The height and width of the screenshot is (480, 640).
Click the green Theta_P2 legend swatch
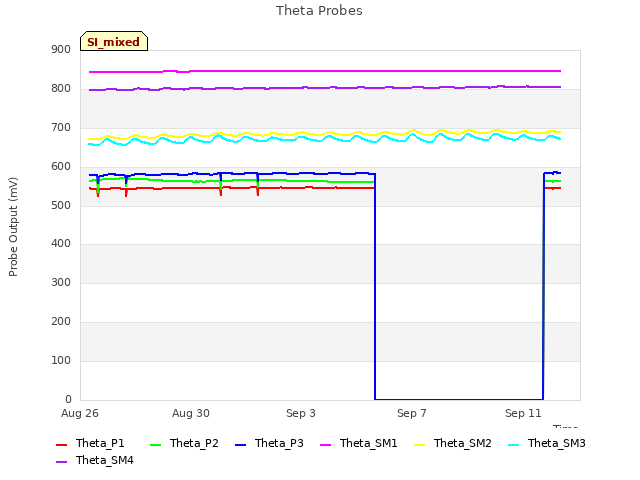pos(156,444)
